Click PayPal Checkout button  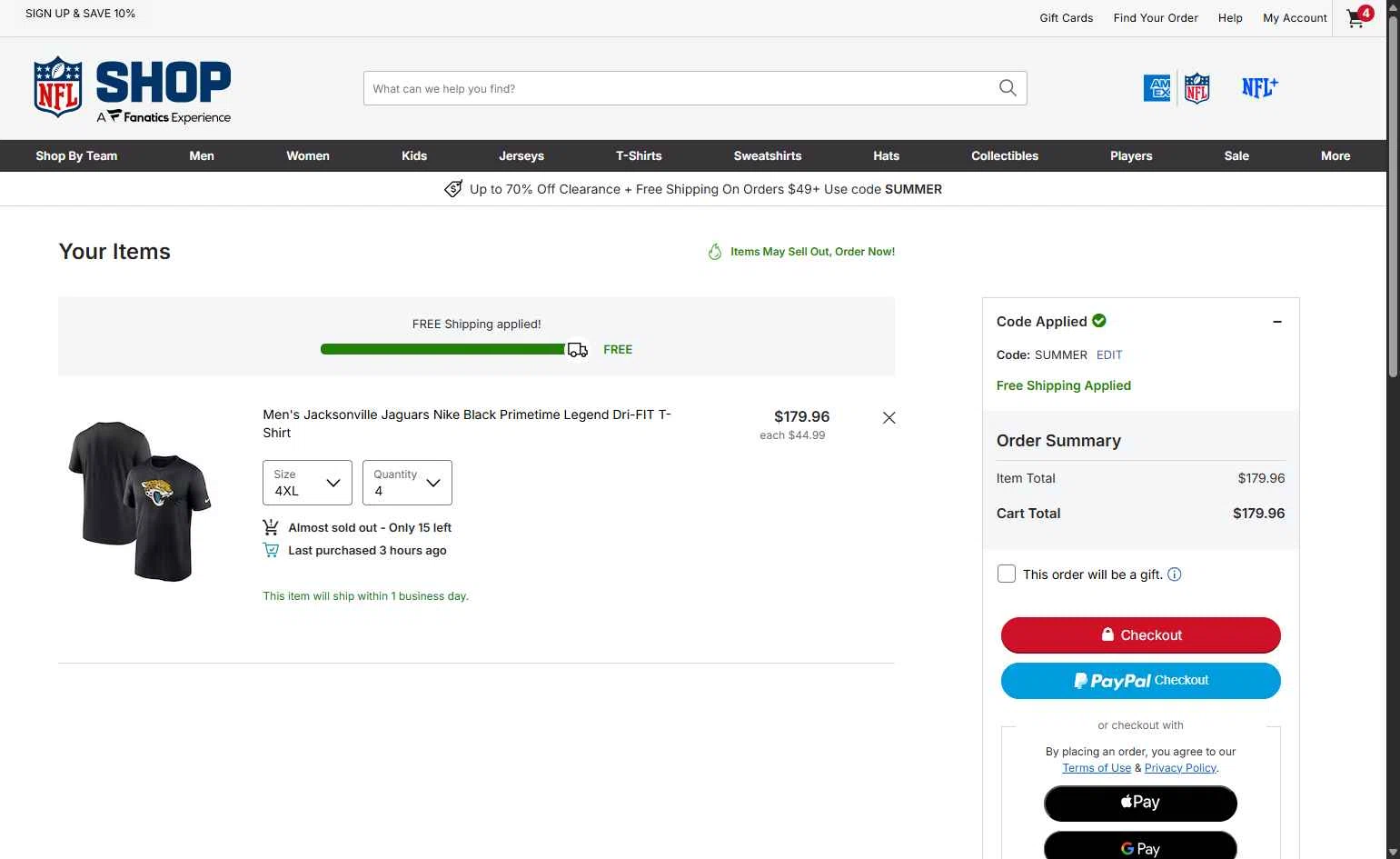tap(1141, 681)
